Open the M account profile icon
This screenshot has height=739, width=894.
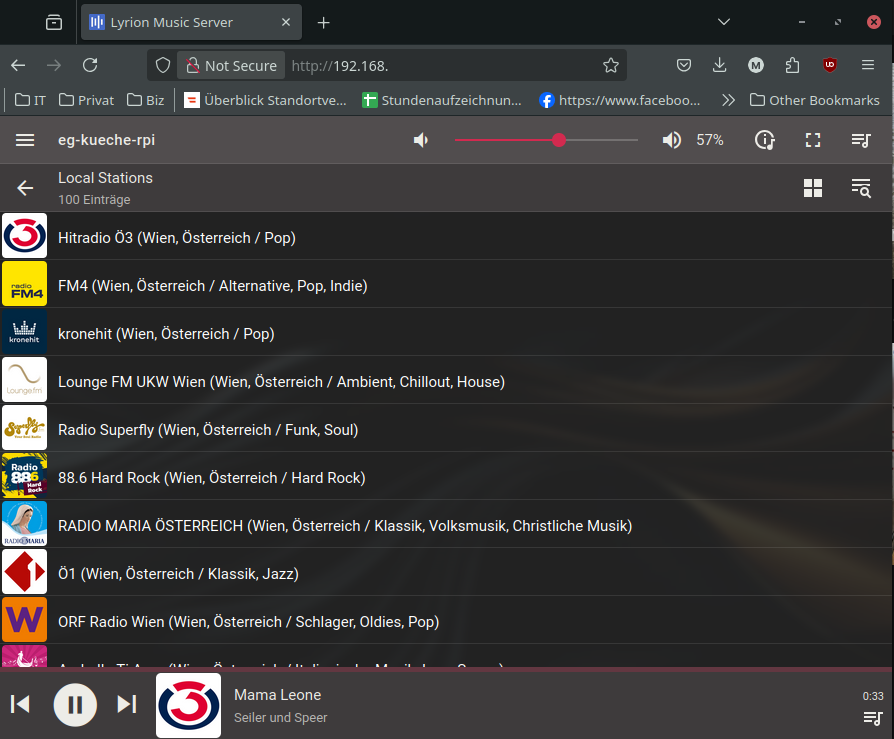(756, 66)
